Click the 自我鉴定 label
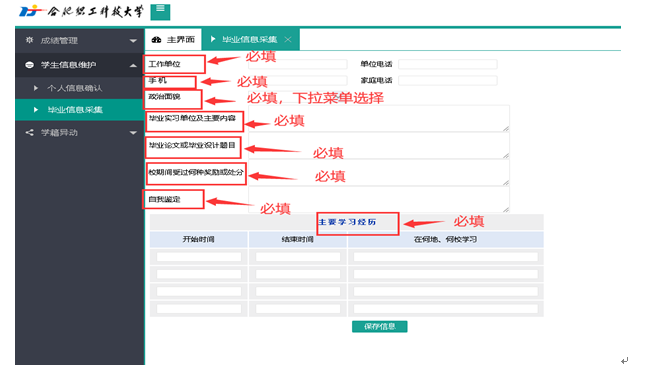The height and width of the screenshot is (378, 655). click(165, 199)
